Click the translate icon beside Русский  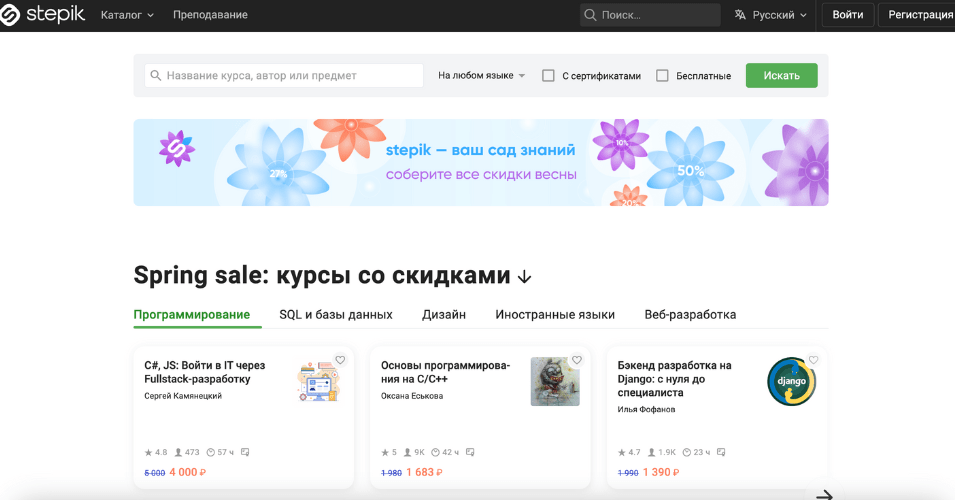[740, 15]
